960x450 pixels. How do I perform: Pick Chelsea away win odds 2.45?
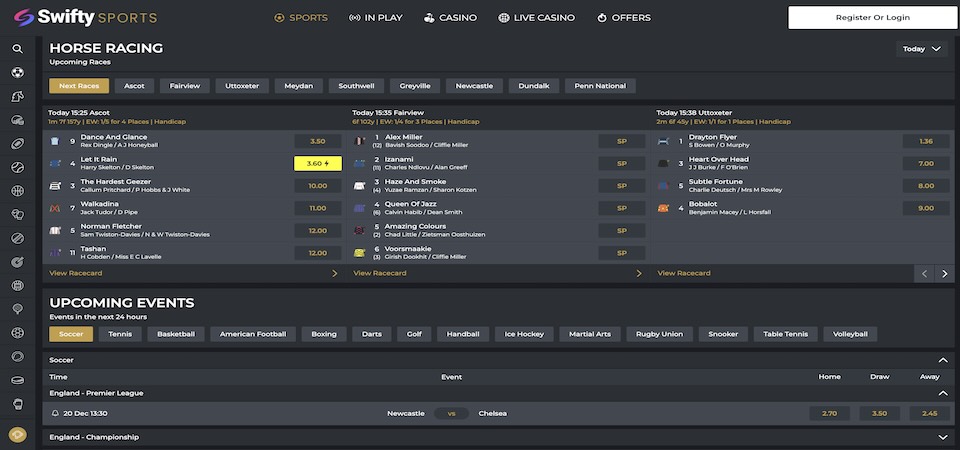(x=929, y=413)
